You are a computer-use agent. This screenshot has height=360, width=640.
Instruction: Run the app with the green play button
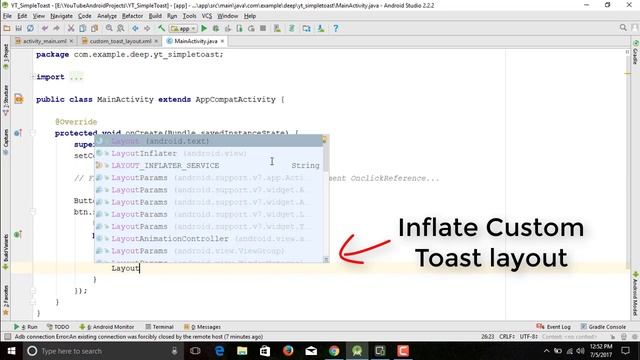204,28
